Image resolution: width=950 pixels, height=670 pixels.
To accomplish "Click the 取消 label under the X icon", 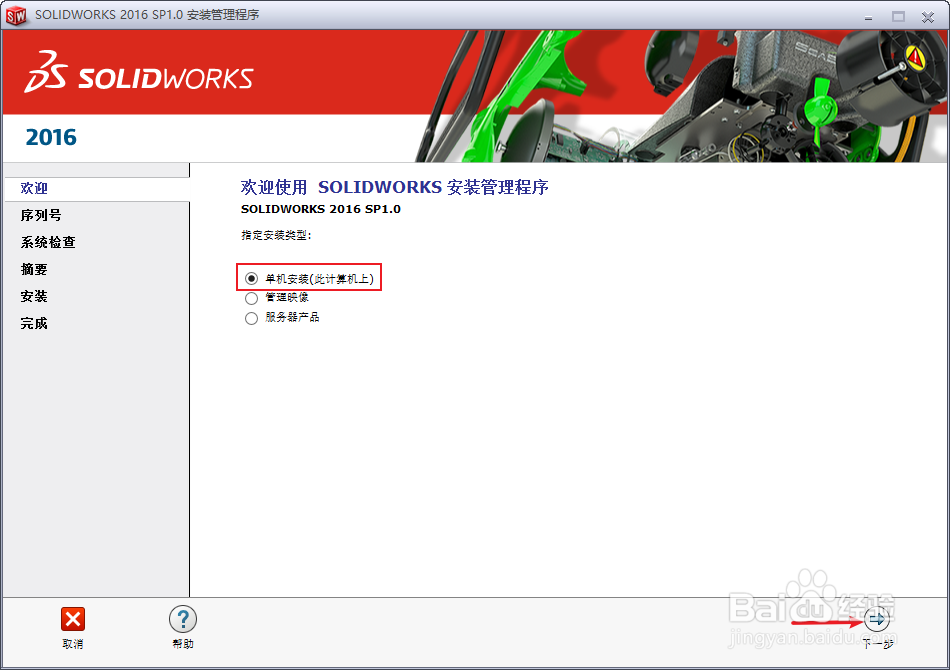I will point(73,644).
